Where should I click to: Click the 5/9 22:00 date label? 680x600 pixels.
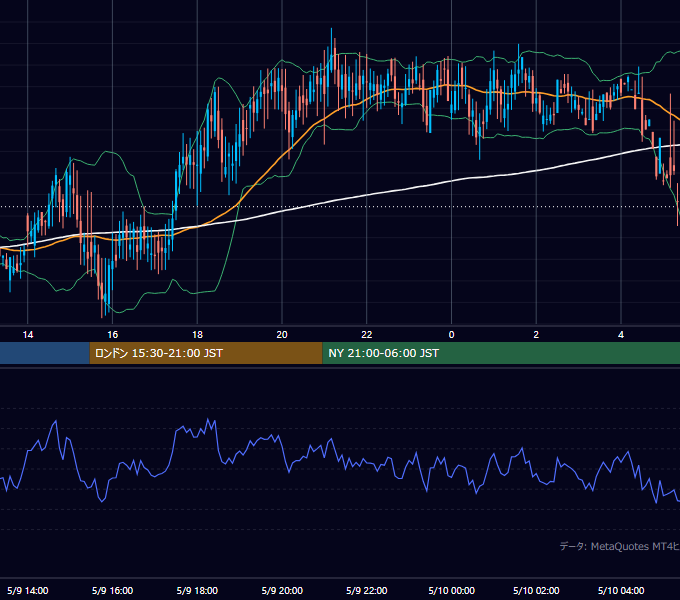click(x=367, y=590)
